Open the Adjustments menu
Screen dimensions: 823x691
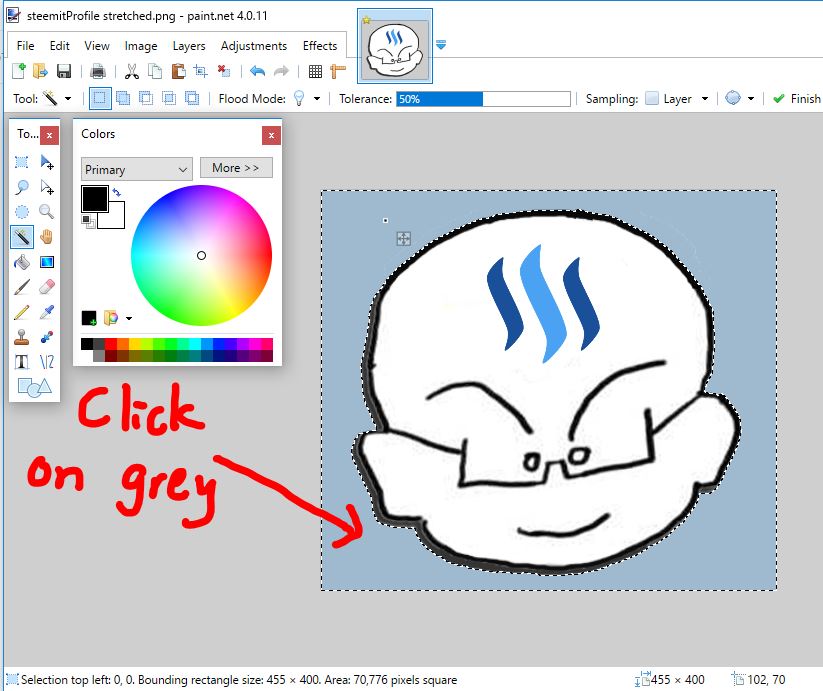tap(254, 46)
